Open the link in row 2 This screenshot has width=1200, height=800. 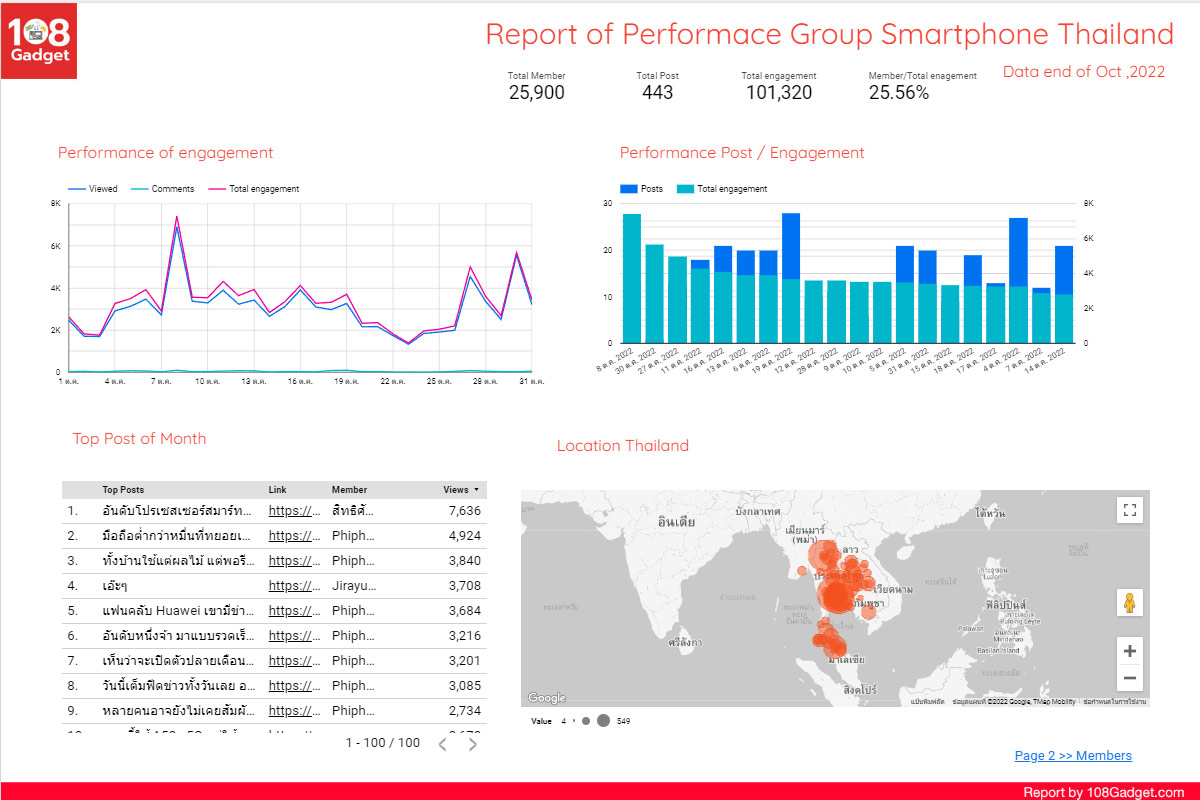pyautogui.click(x=292, y=535)
